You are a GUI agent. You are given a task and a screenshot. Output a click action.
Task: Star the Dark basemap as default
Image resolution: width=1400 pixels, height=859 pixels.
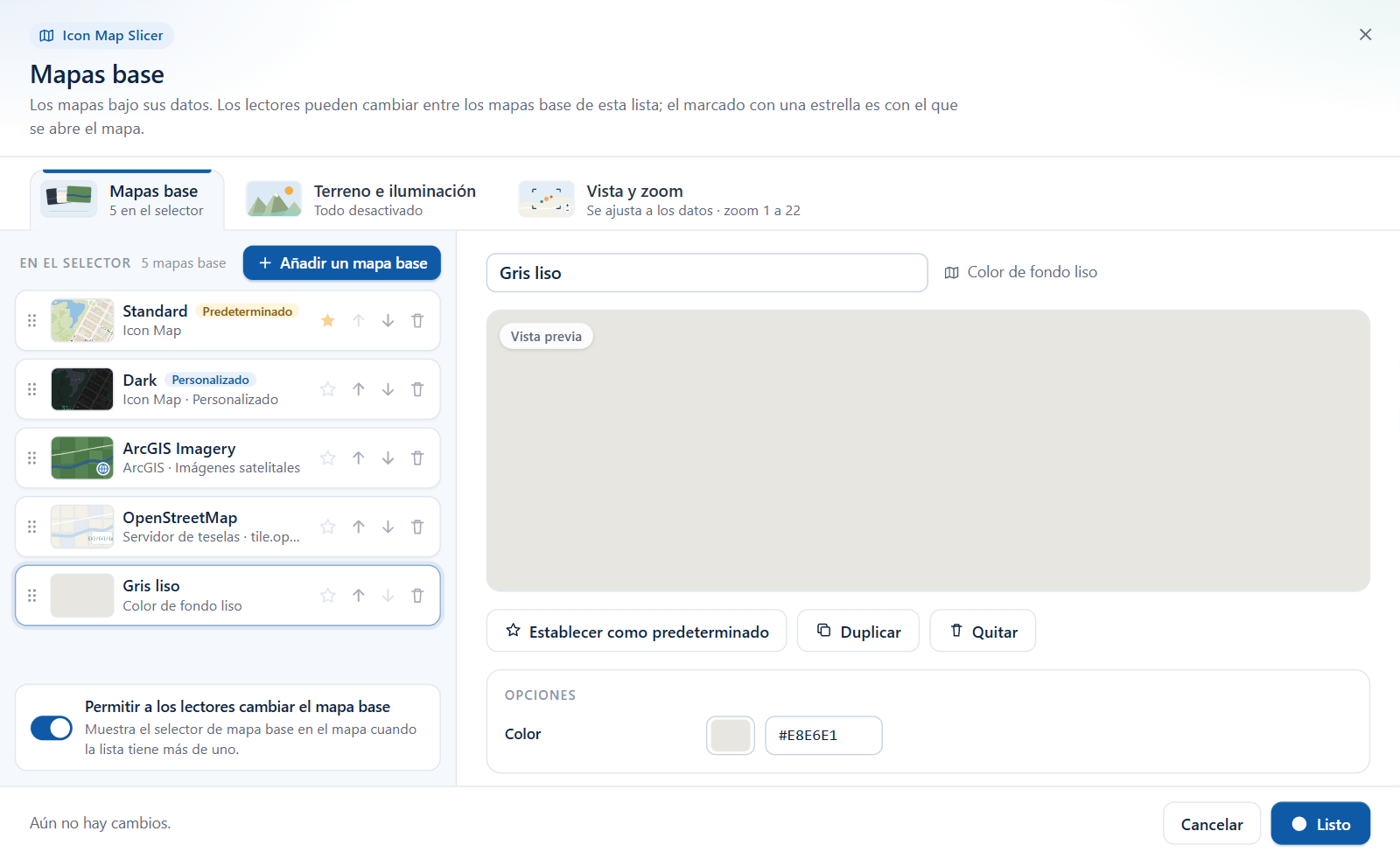pyautogui.click(x=328, y=389)
